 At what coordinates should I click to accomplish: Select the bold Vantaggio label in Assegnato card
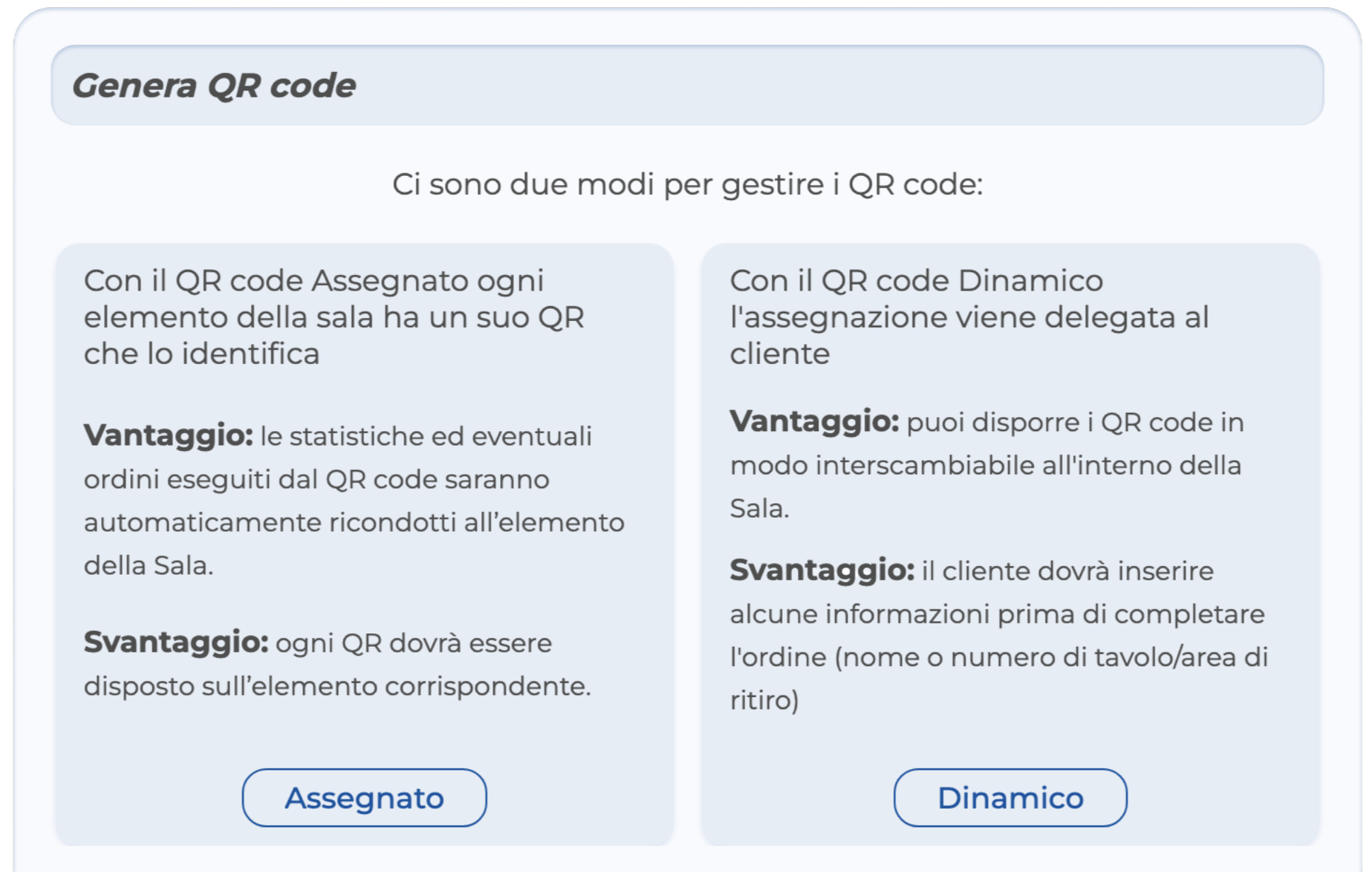click(168, 435)
